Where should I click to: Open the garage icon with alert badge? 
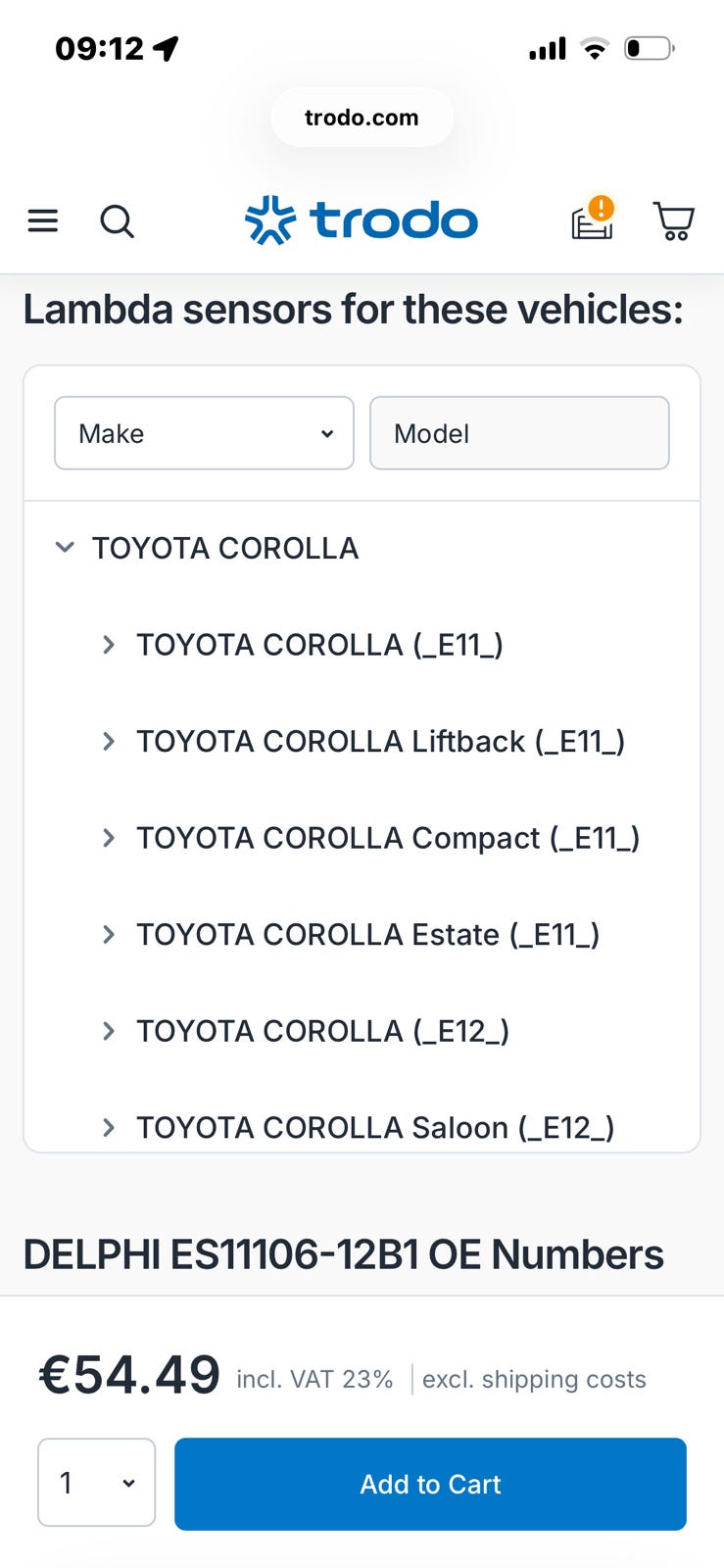[594, 219]
